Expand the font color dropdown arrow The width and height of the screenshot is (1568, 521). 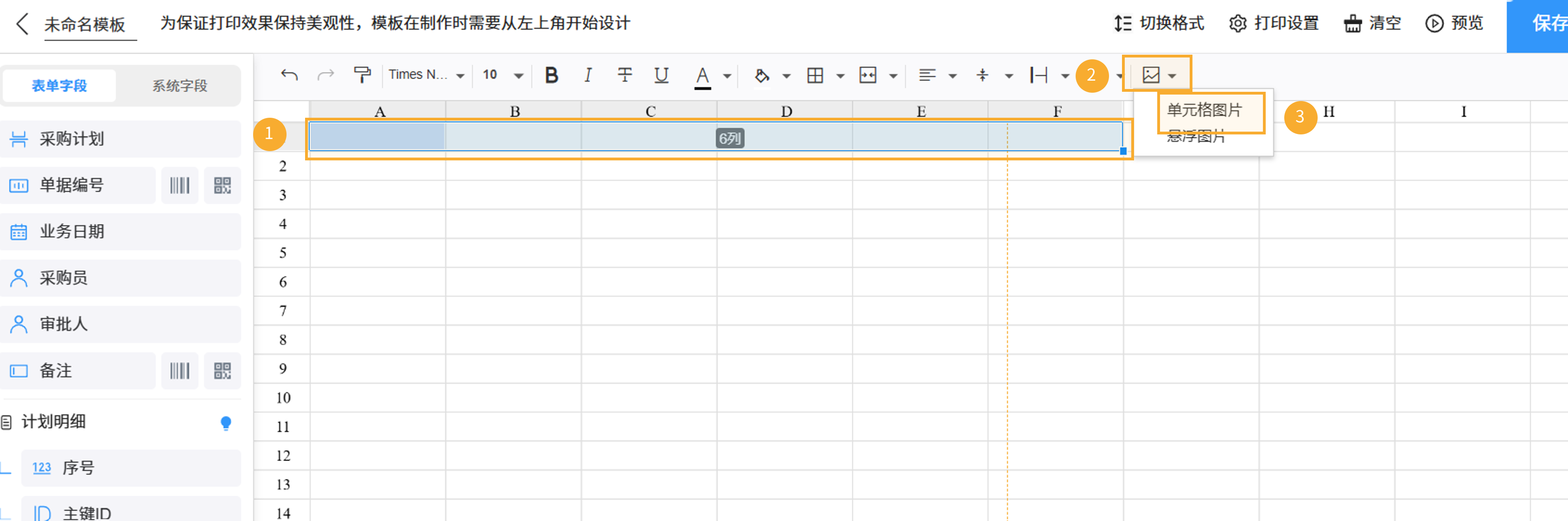click(x=727, y=76)
